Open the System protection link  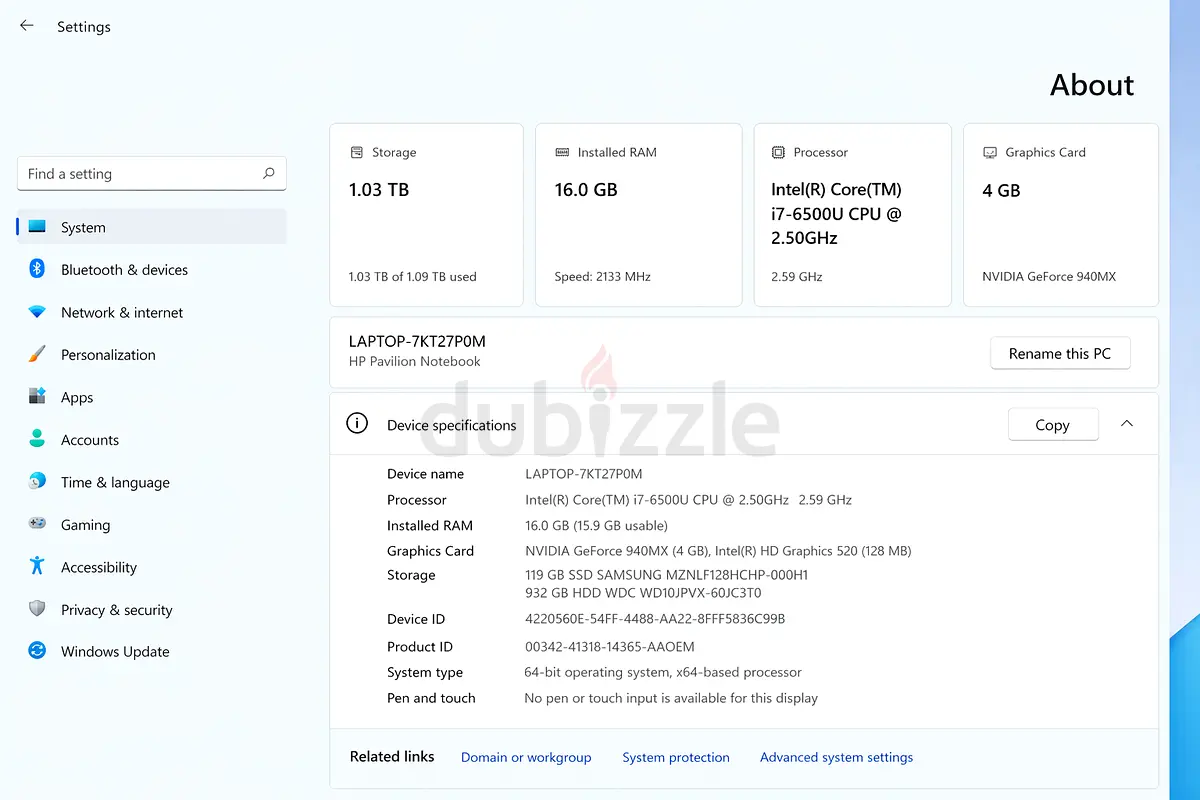click(676, 757)
